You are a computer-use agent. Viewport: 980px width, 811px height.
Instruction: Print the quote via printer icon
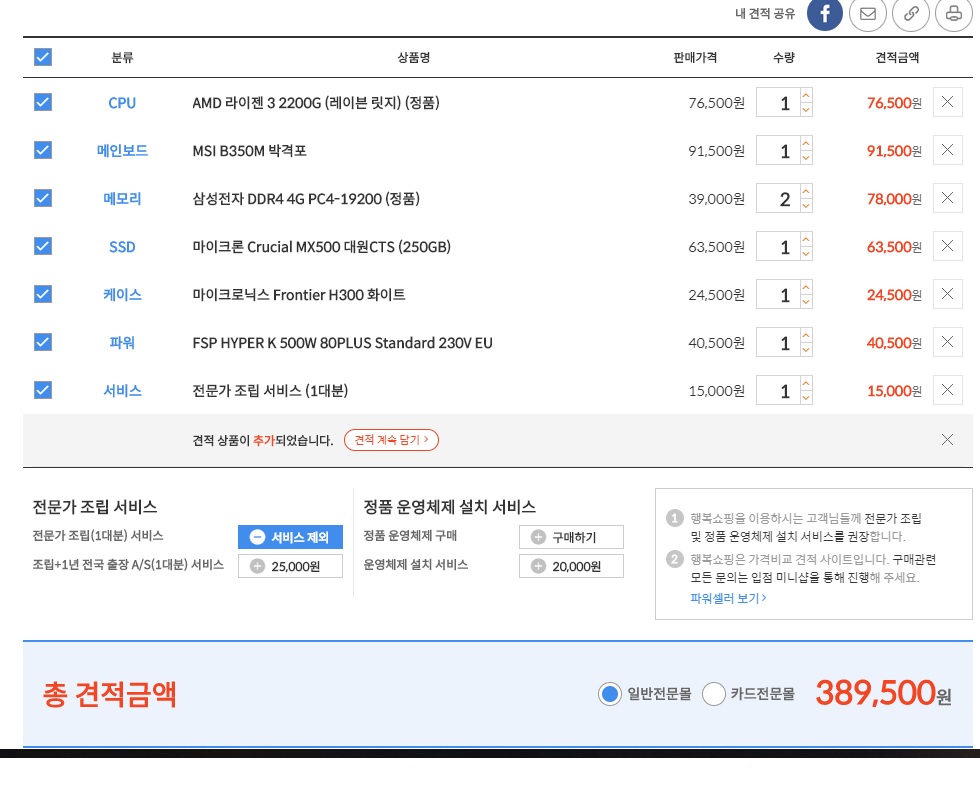(x=954, y=13)
